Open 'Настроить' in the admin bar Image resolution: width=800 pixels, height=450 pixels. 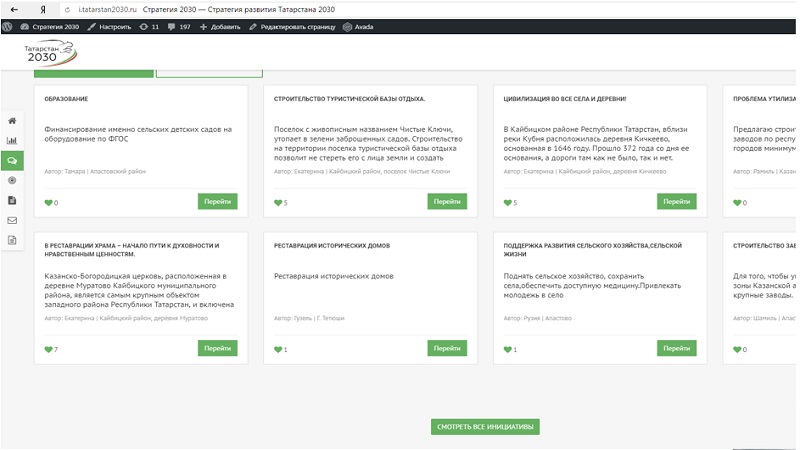[x=109, y=27]
